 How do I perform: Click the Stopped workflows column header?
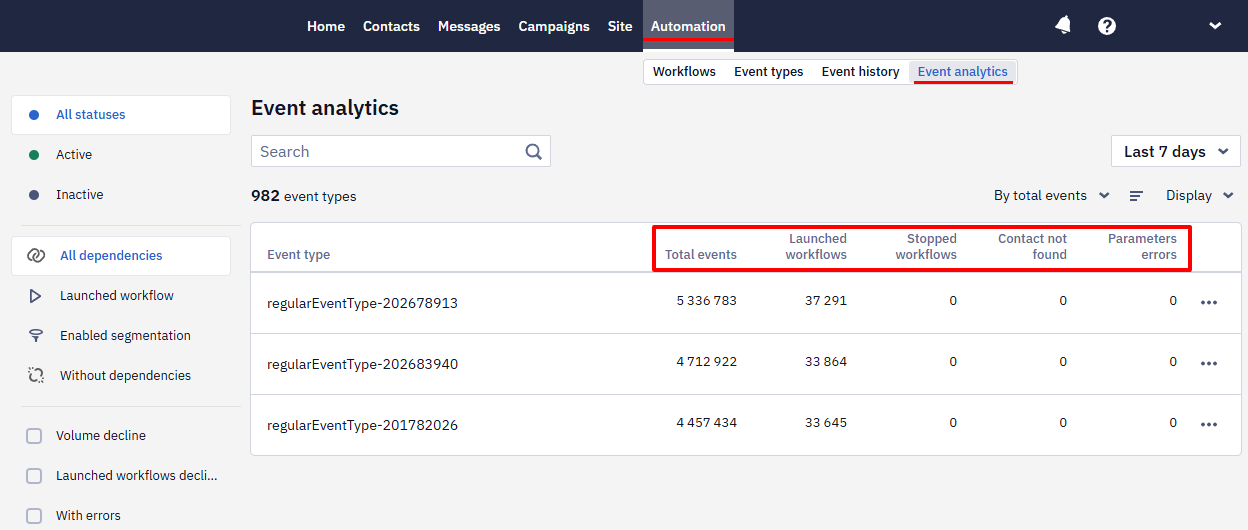pyautogui.click(x=926, y=247)
